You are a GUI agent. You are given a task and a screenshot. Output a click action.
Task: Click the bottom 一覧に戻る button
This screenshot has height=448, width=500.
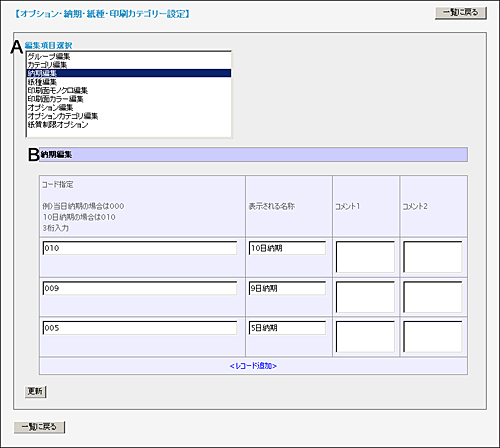click(x=39, y=427)
